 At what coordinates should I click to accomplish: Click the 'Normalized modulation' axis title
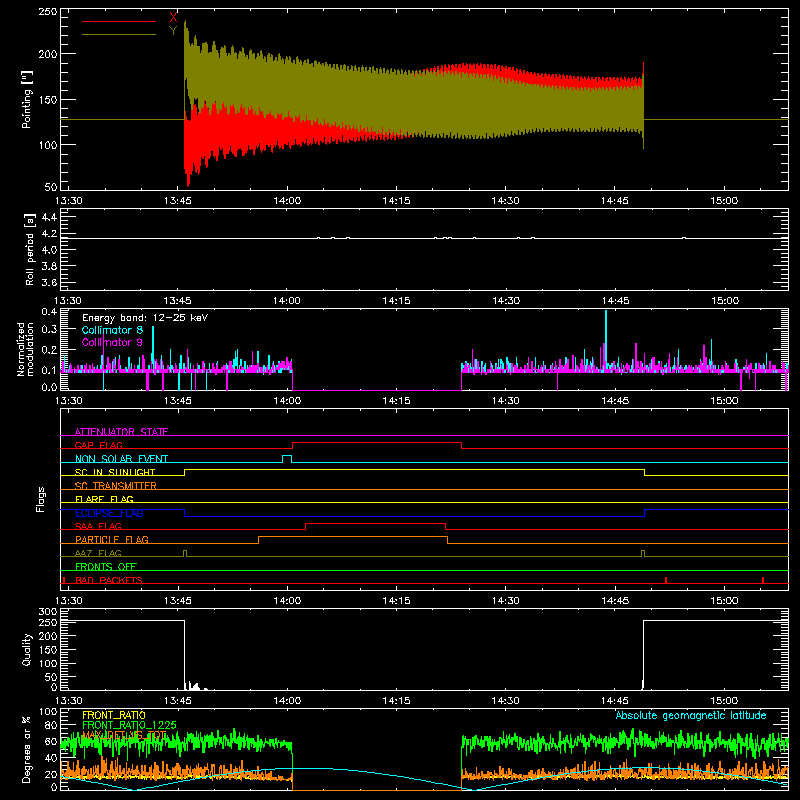pos(26,349)
